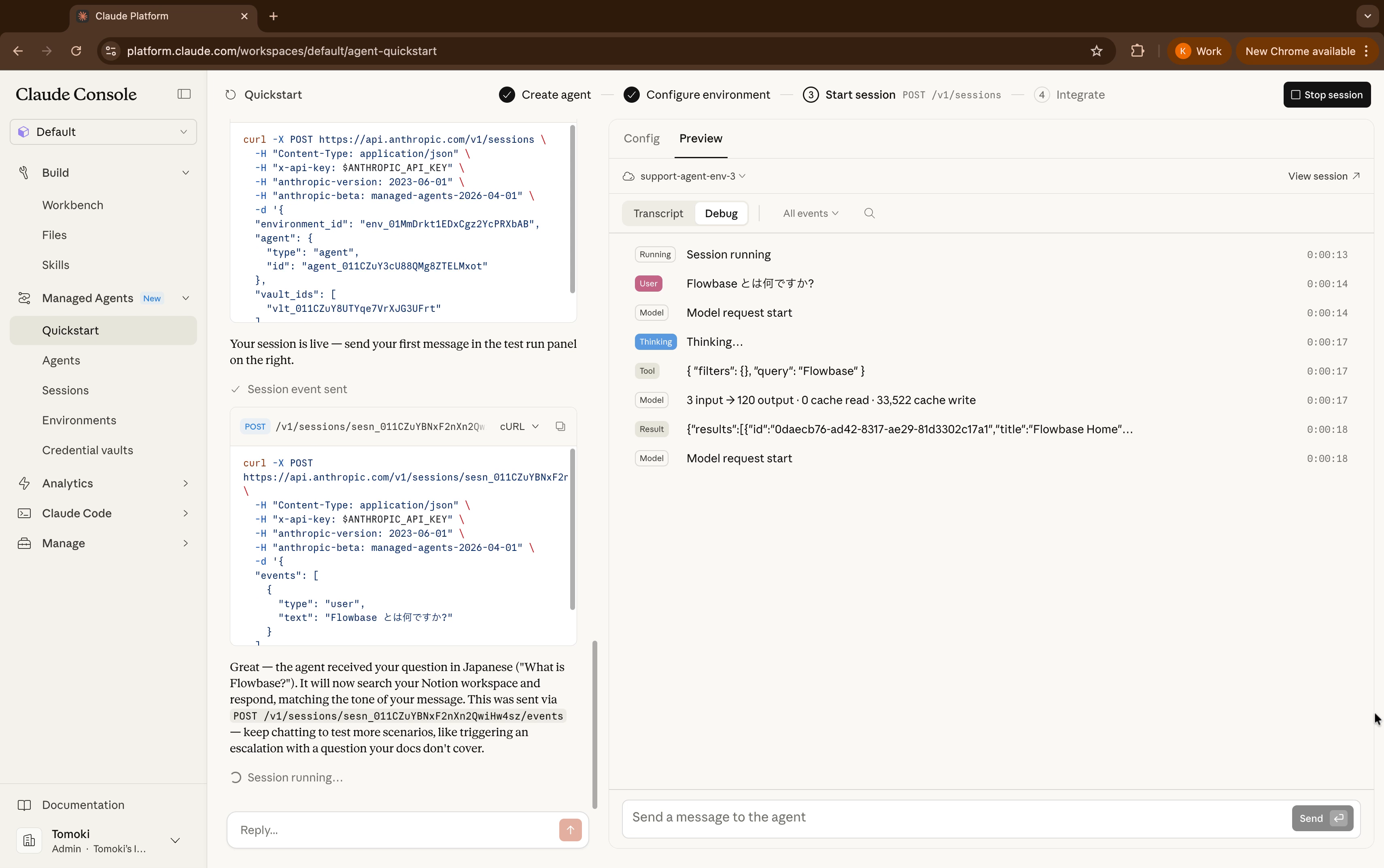Open a new browser tab
This screenshot has width=1384, height=868.
273,16
